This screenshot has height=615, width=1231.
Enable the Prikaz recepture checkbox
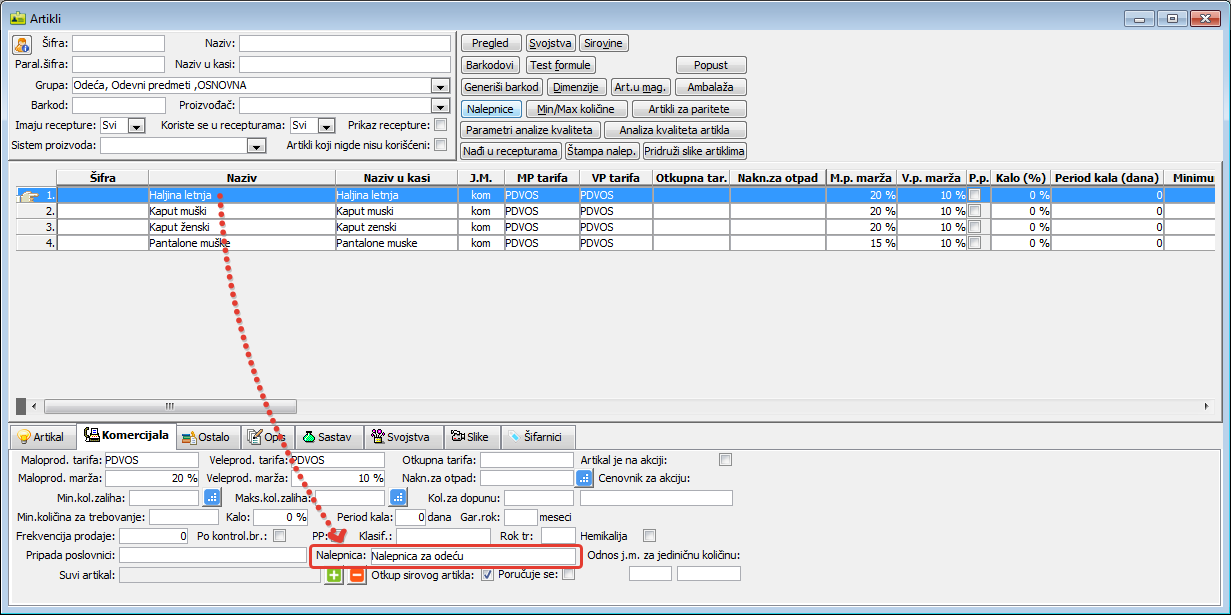440,125
